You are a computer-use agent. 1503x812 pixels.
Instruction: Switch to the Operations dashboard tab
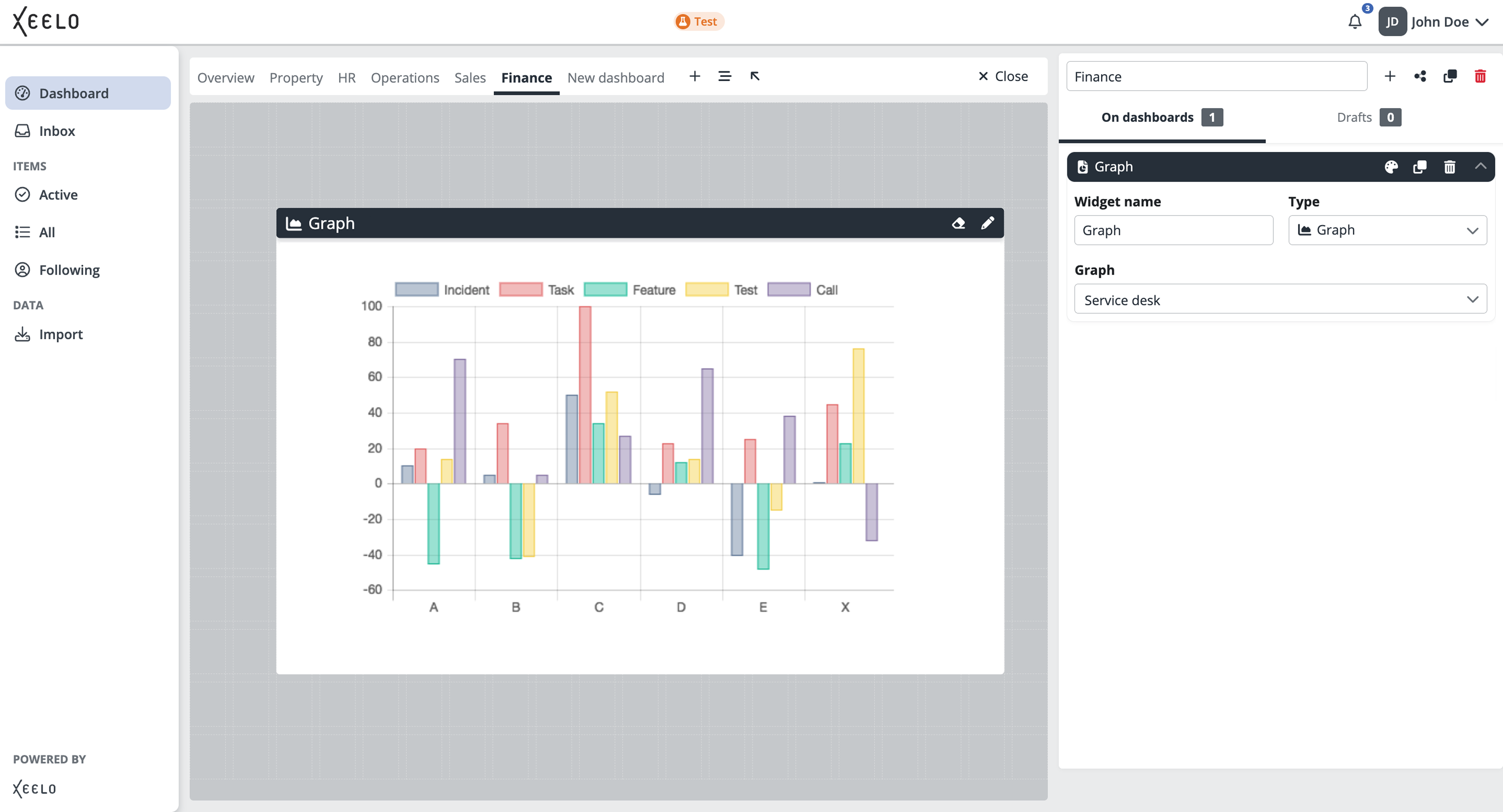tap(405, 78)
